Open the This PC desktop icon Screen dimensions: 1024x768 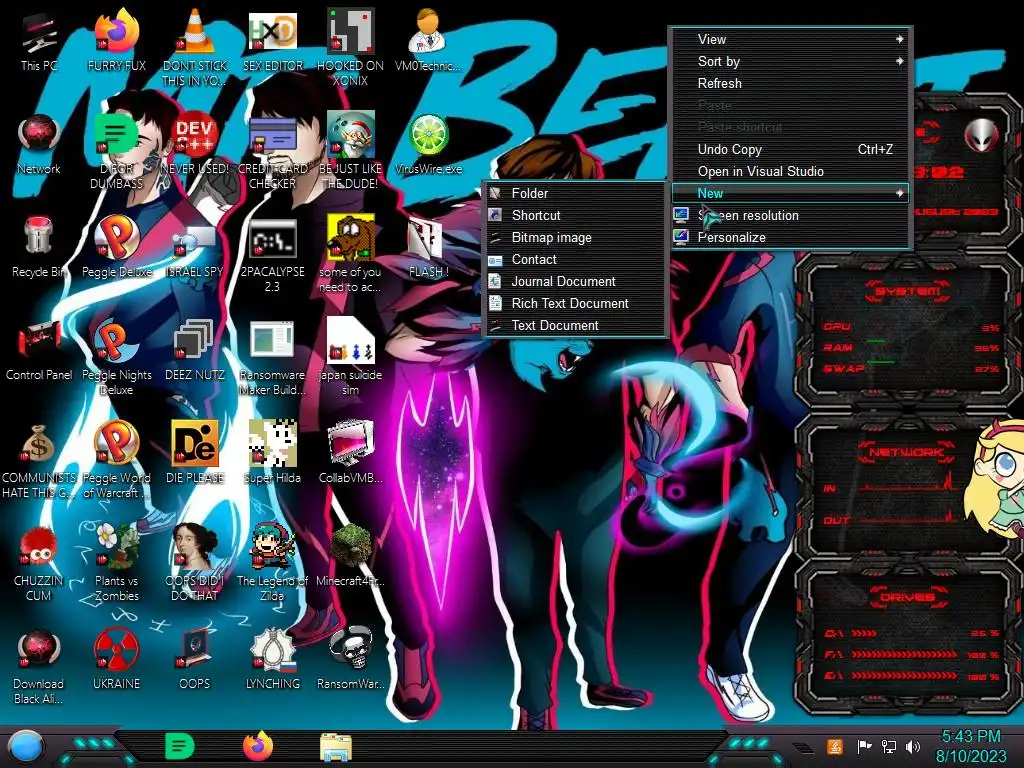[39, 40]
